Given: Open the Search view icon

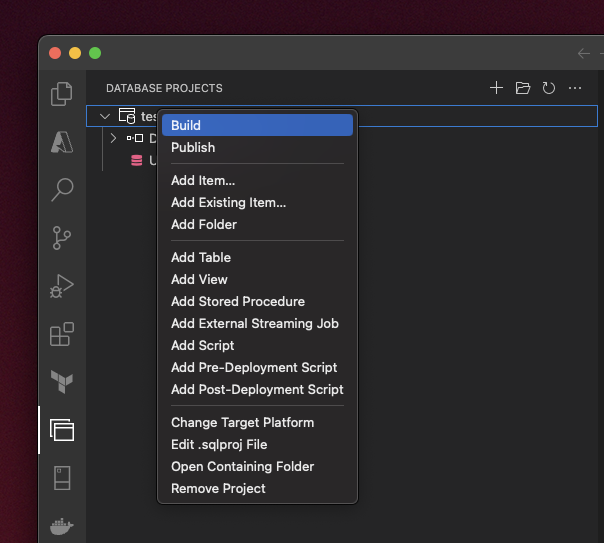Looking at the screenshot, I should (62, 189).
